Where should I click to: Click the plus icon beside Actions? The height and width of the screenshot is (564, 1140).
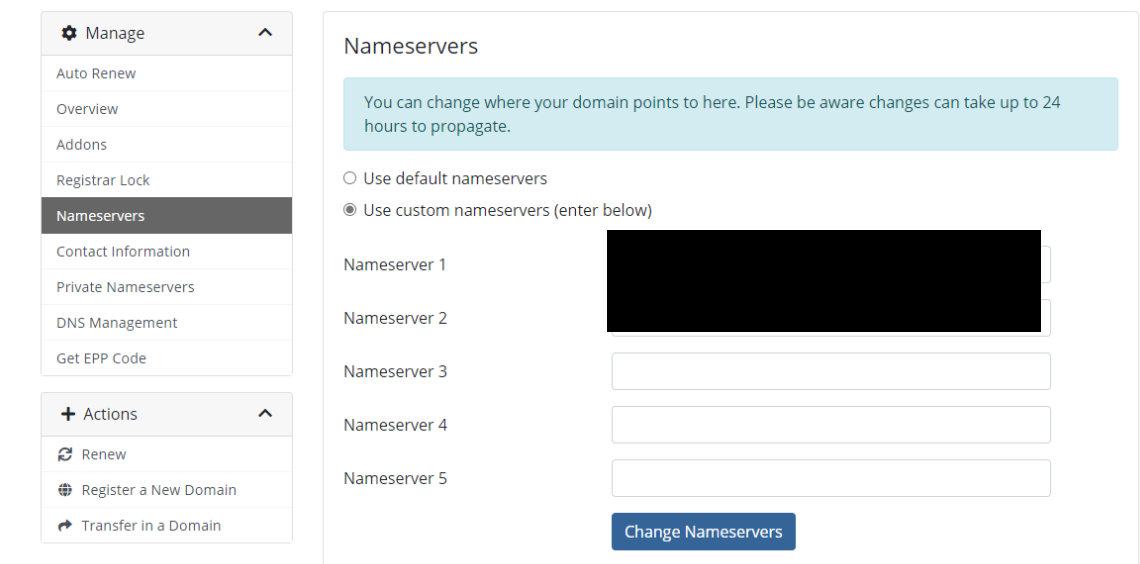(x=69, y=414)
